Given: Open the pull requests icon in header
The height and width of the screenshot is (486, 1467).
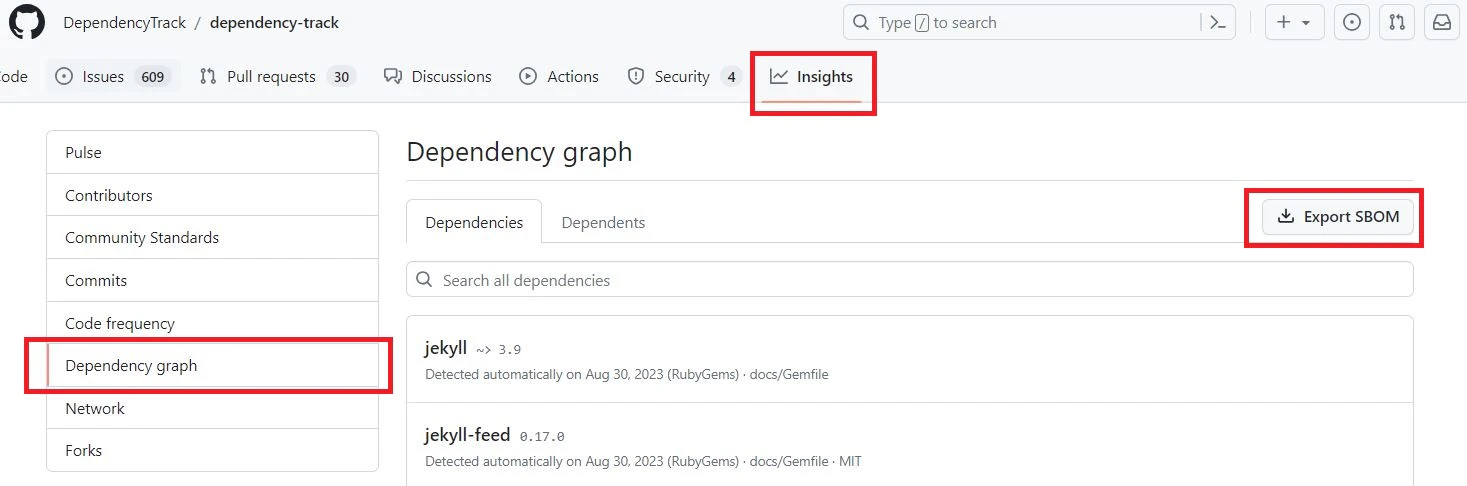Looking at the screenshot, I should [1397, 22].
